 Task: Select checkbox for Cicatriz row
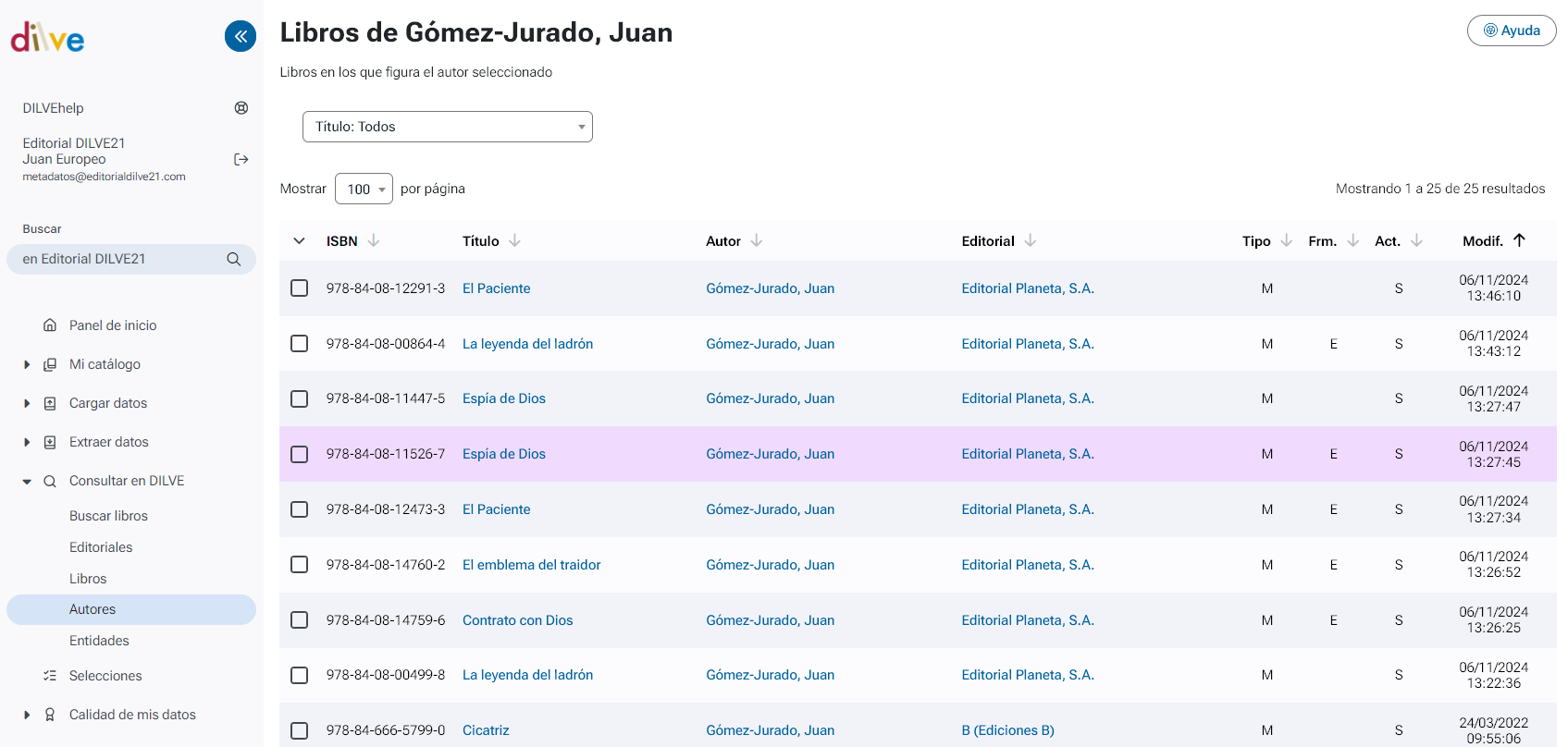click(x=300, y=730)
